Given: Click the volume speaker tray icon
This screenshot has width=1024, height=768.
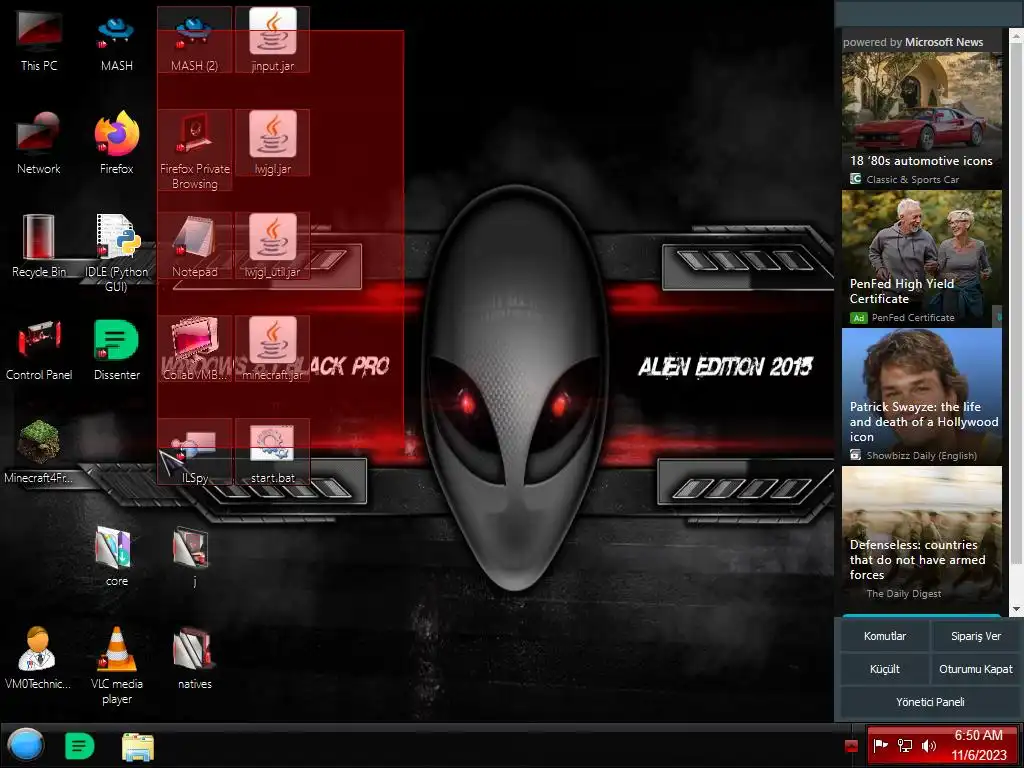Looking at the screenshot, I should [x=928, y=745].
